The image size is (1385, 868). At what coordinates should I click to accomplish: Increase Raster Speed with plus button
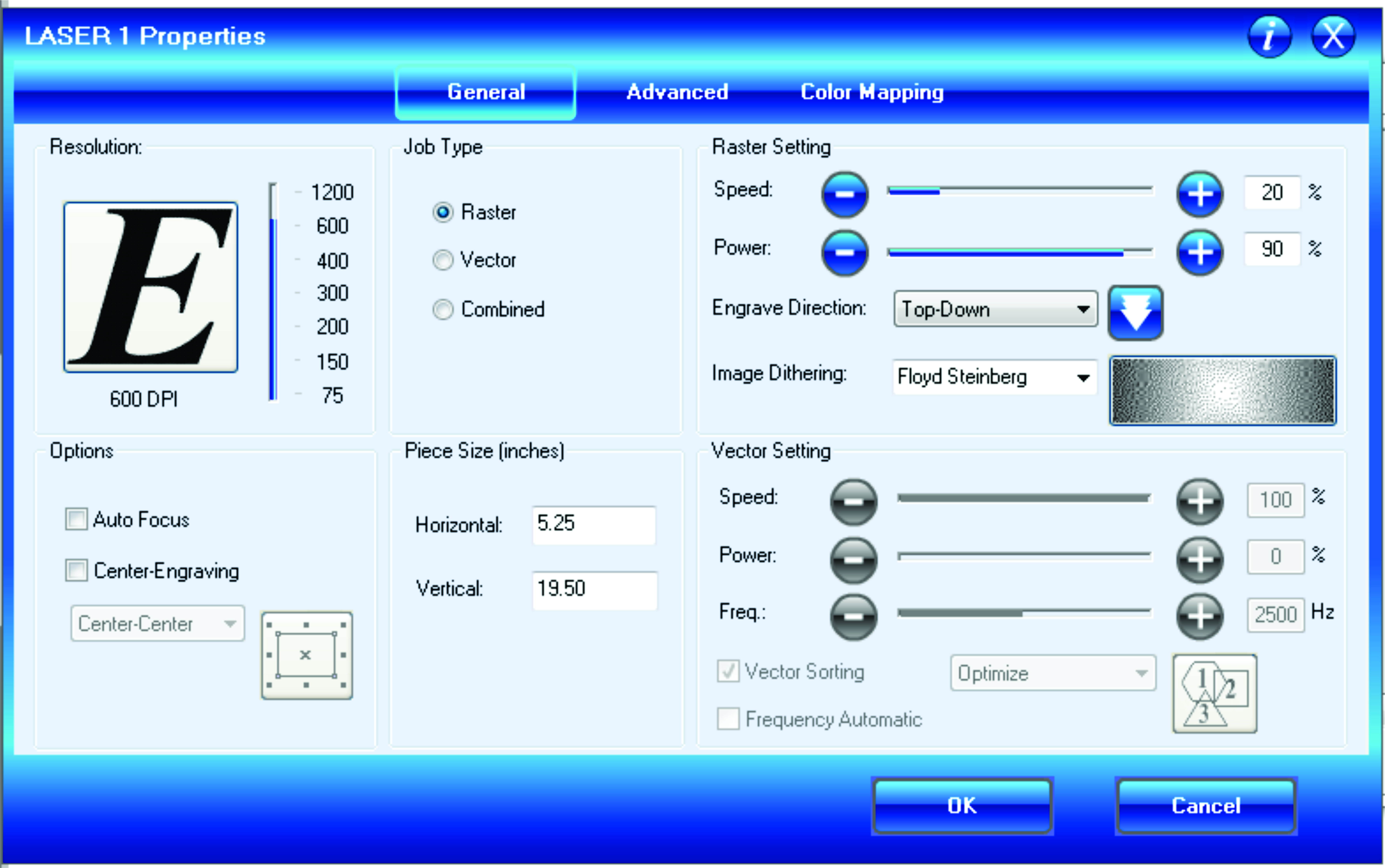(1200, 194)
